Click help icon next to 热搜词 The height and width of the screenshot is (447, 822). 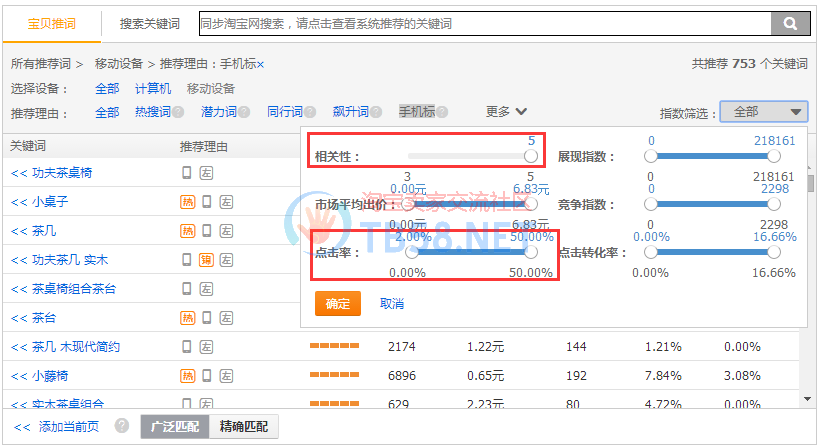pyautogui.click(x=177, y=112)
